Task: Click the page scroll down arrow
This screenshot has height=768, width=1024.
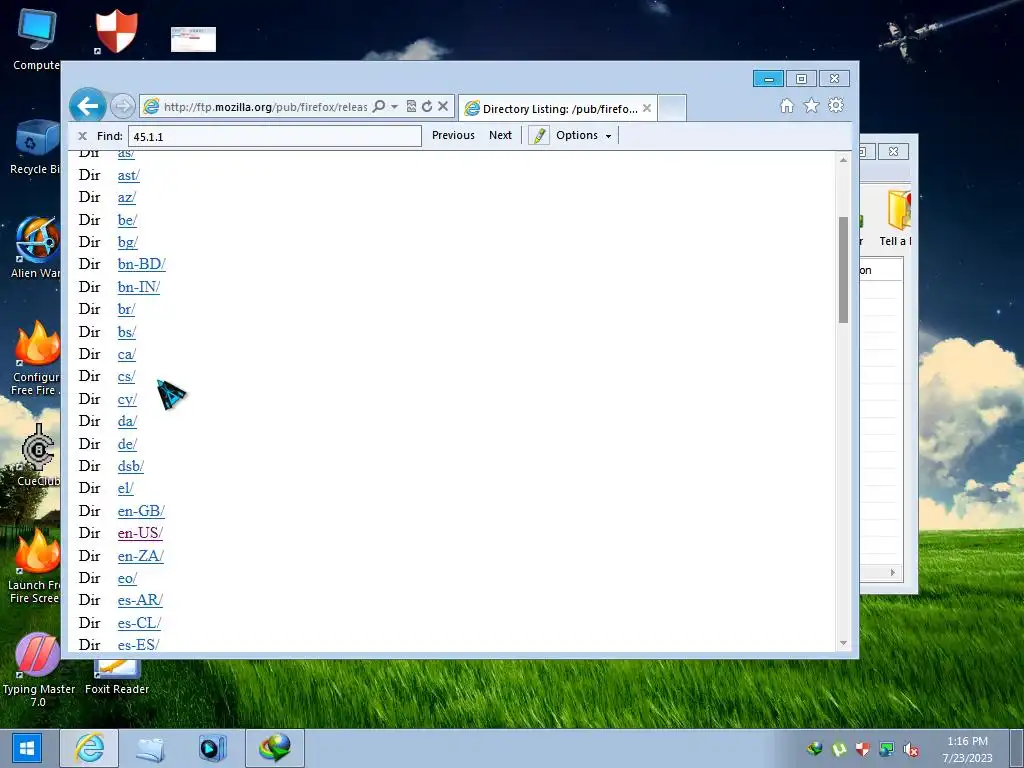Action: pos(843,643)
